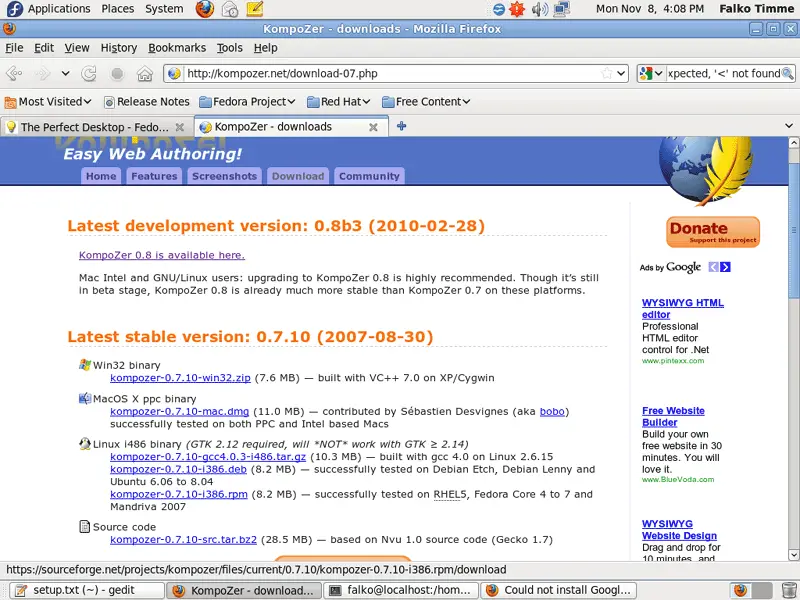
Task: Click the Firefox icon at the bottom panel's right
Action: tap(740, 590)
